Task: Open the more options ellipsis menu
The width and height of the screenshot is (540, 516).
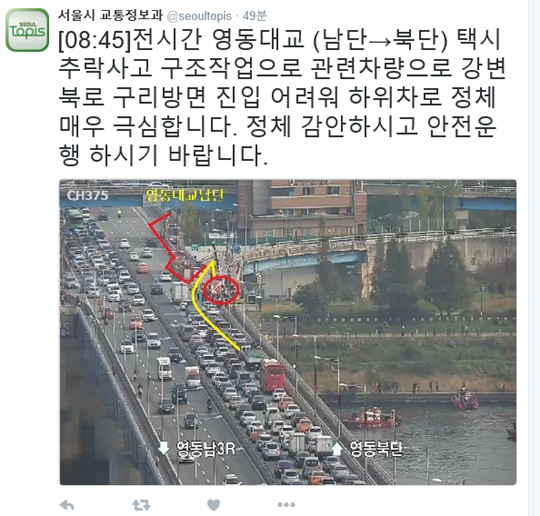Action: tap(286, 505)
